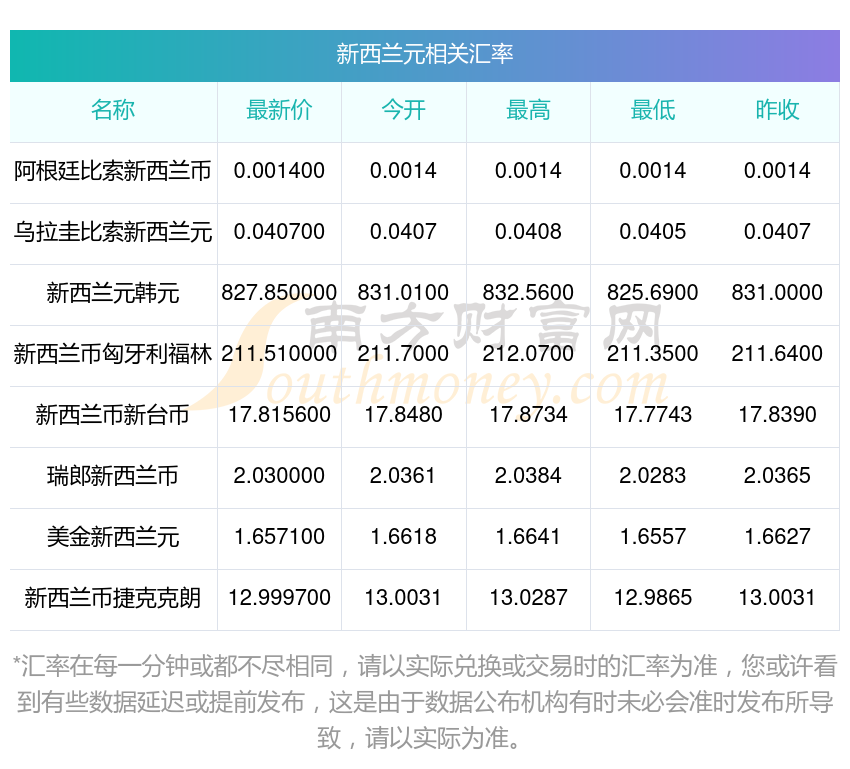Click the 最高 value 17.8734
850x769 pixels.
pyautogui.click(x=528, y=415)
